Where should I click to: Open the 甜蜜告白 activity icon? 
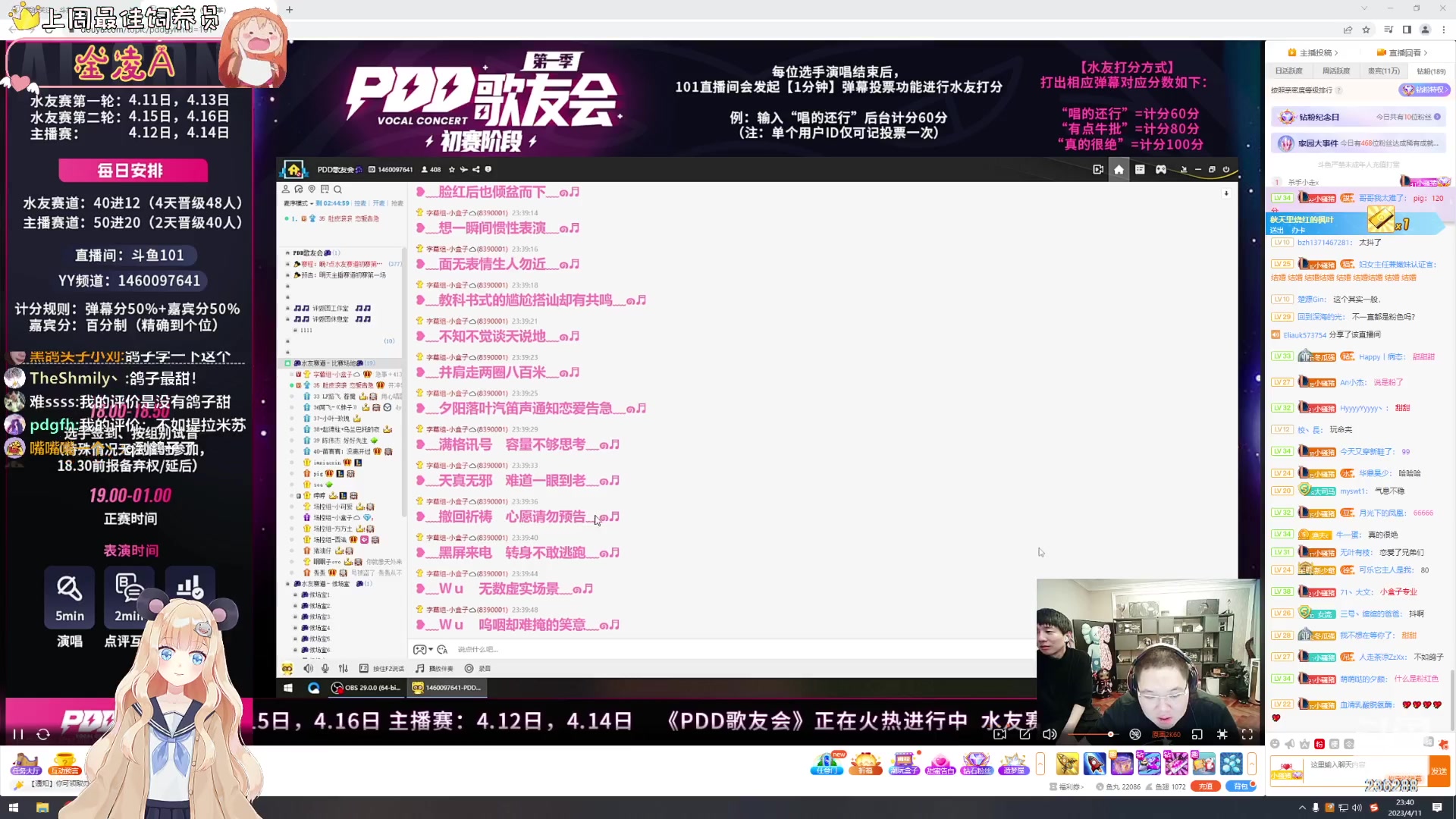pyautogui.click(x=940, y=764)
